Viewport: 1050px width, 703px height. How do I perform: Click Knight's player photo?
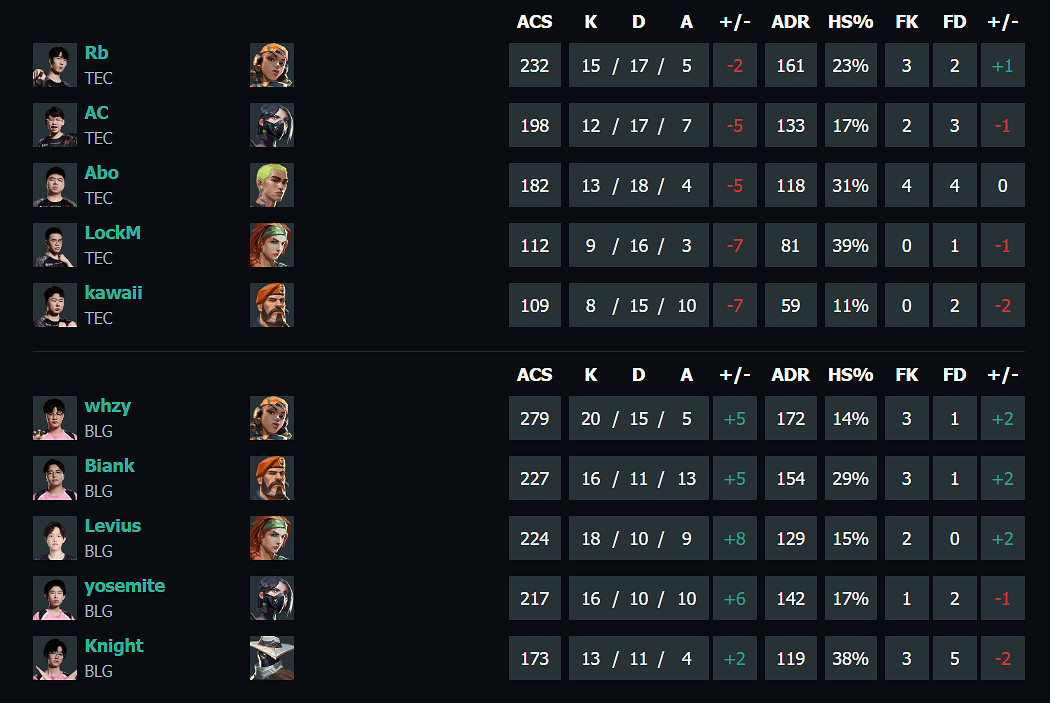point(55,658)
